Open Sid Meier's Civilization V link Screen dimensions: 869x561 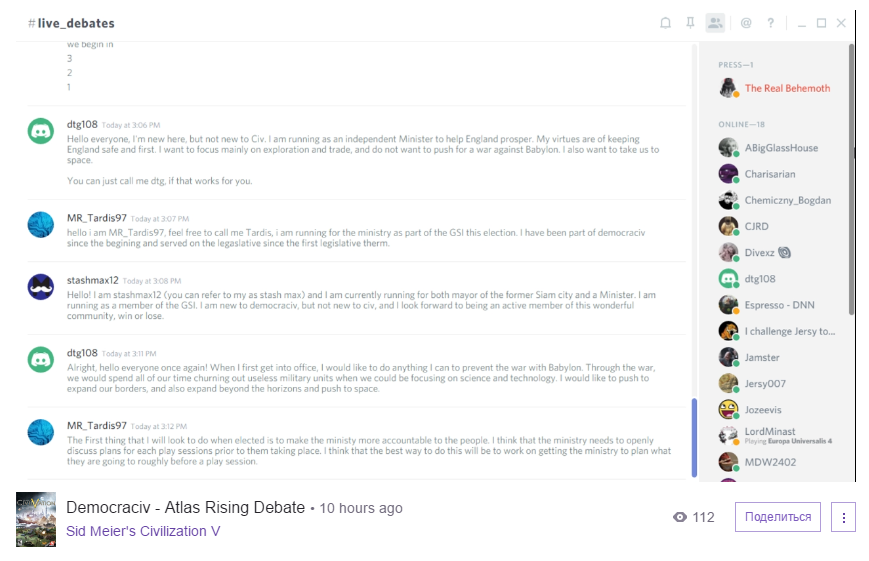(143, 531)
